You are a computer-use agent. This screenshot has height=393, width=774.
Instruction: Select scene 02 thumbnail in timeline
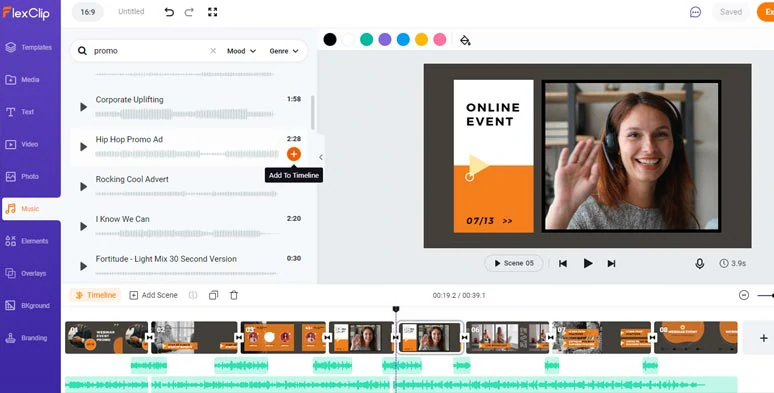(194, 337)
